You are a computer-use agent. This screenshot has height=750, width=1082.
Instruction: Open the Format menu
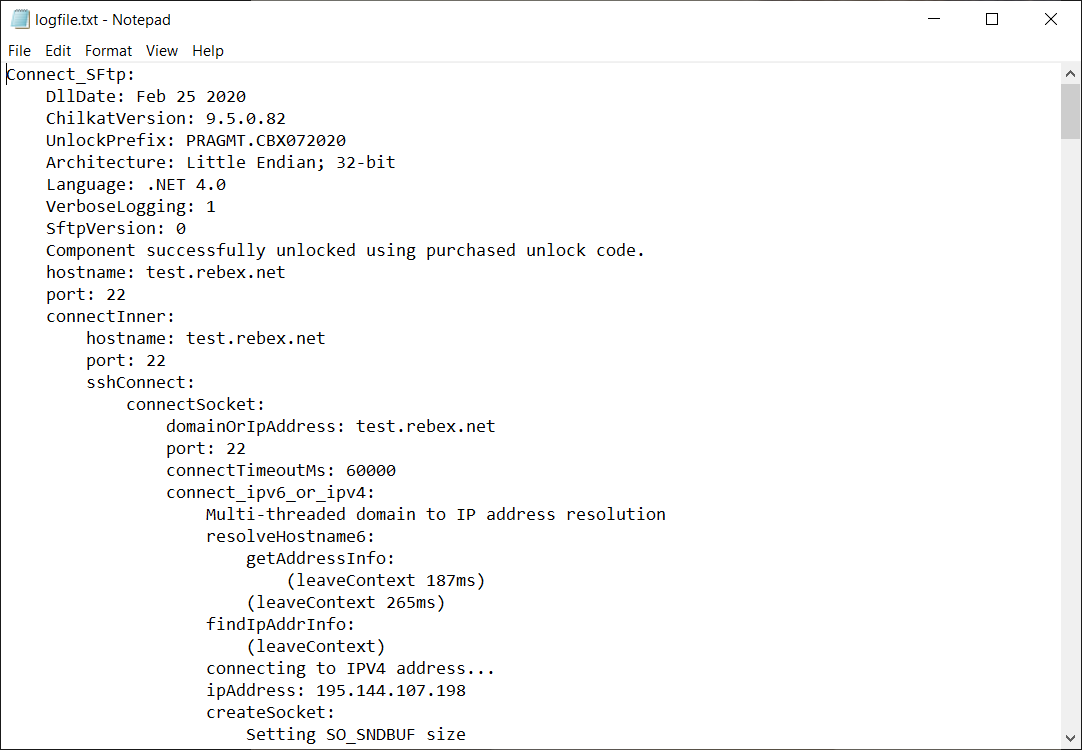coord(108,50)
